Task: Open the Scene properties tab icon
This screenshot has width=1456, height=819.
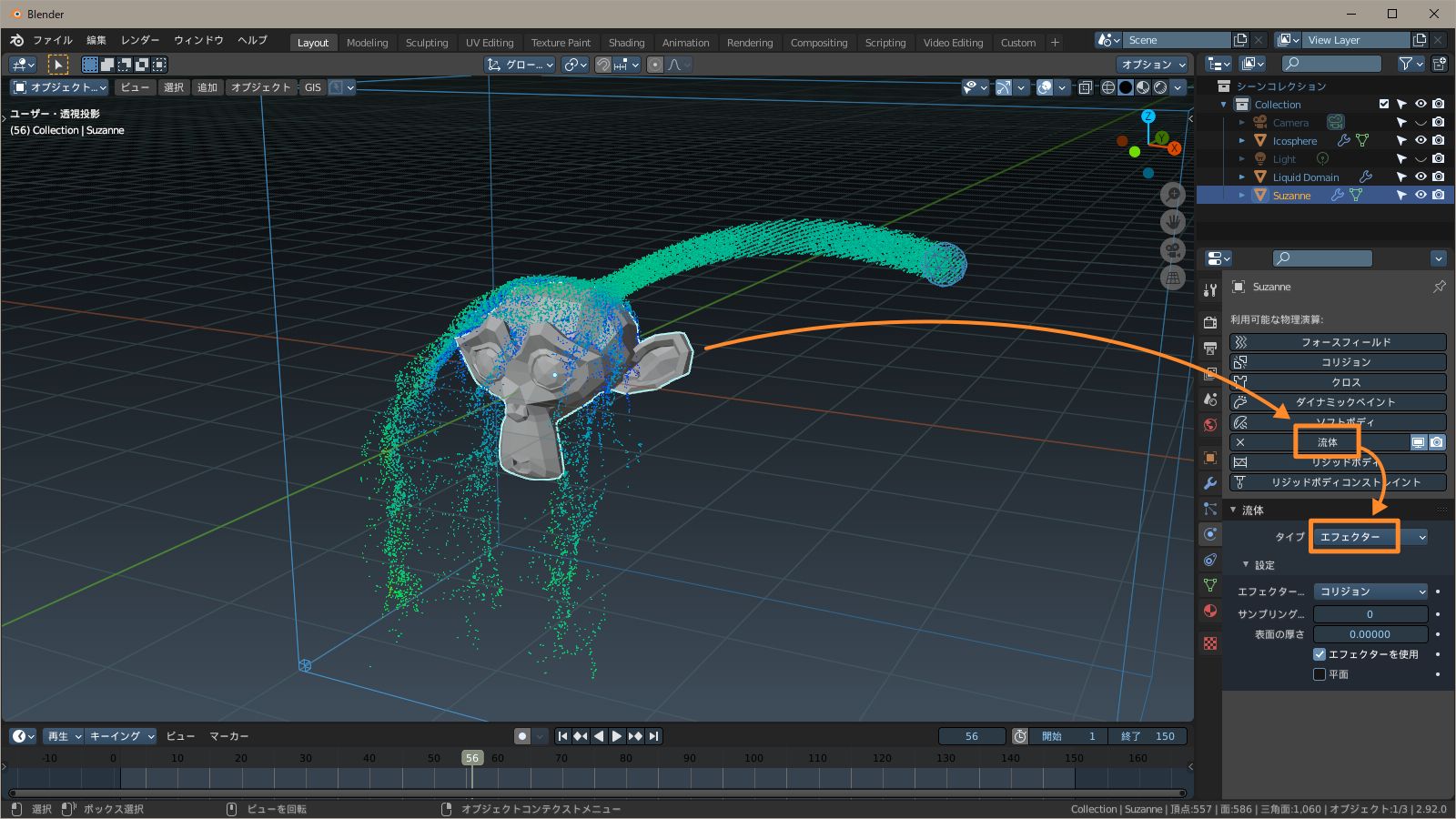Action: point(1209,399)
